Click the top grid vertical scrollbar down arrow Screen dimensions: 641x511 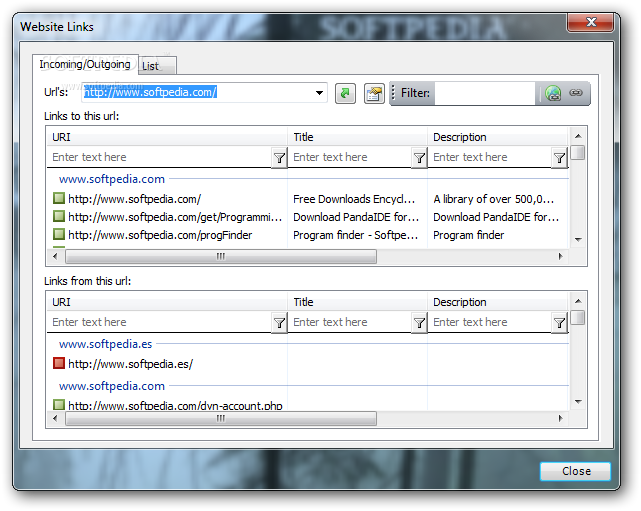[578, 240]
